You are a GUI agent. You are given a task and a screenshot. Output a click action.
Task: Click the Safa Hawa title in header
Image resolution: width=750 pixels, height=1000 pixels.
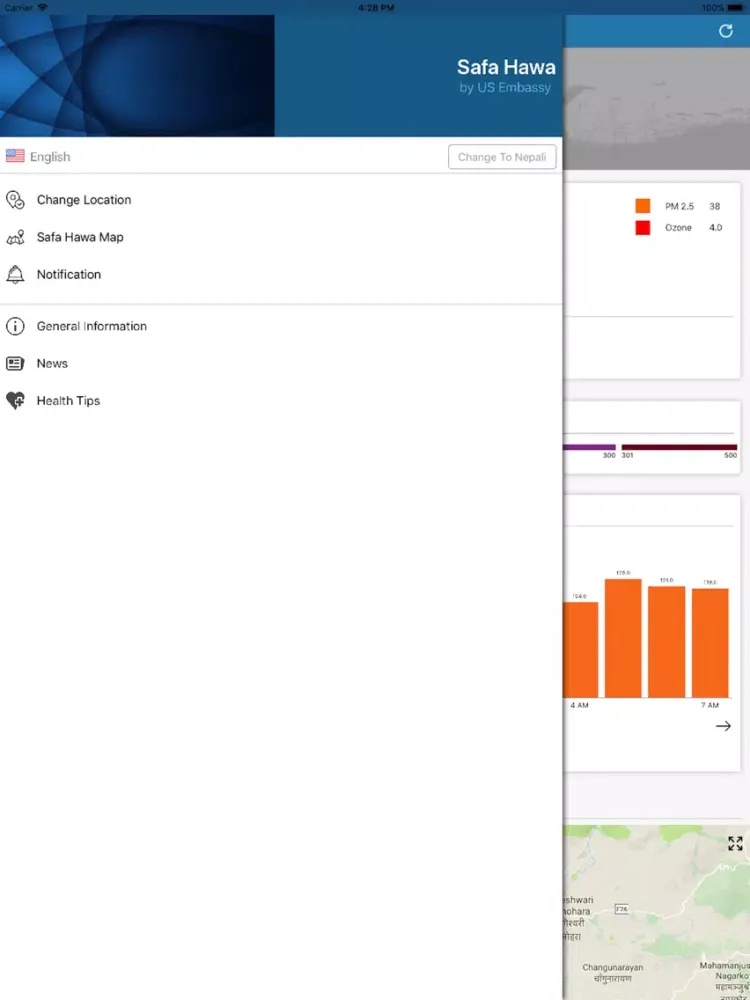506,67
